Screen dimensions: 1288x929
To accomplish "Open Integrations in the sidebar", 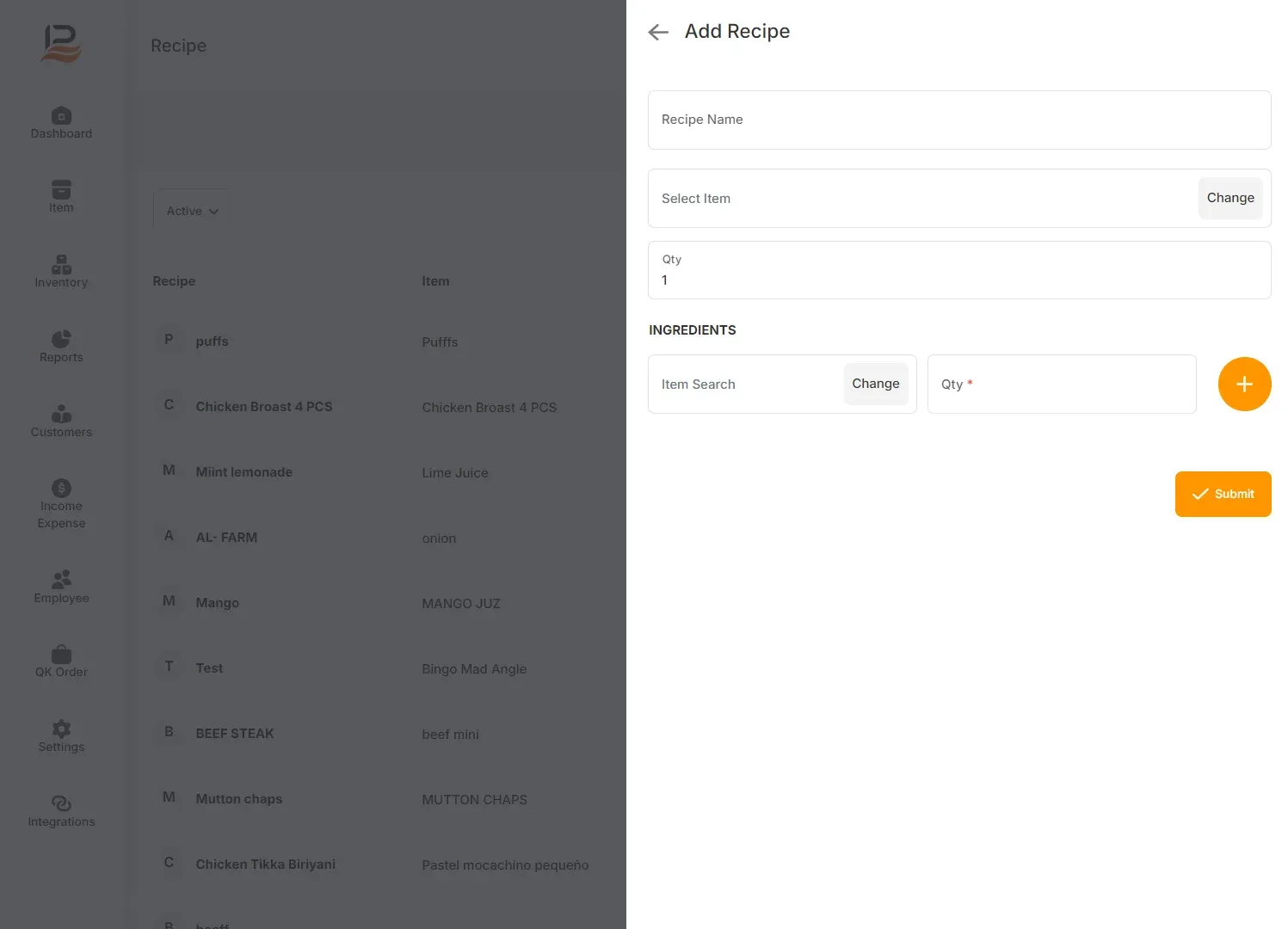I will [x=61, y=810].
